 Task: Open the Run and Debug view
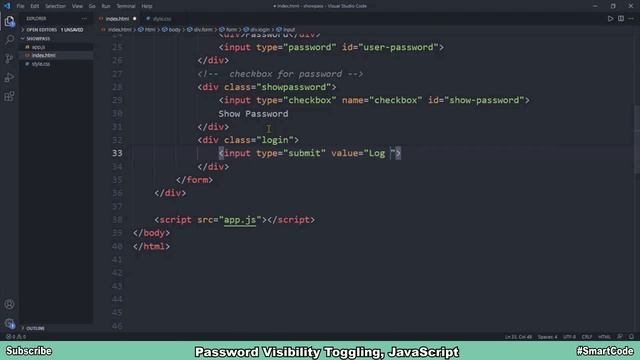(x=9, y=78)
